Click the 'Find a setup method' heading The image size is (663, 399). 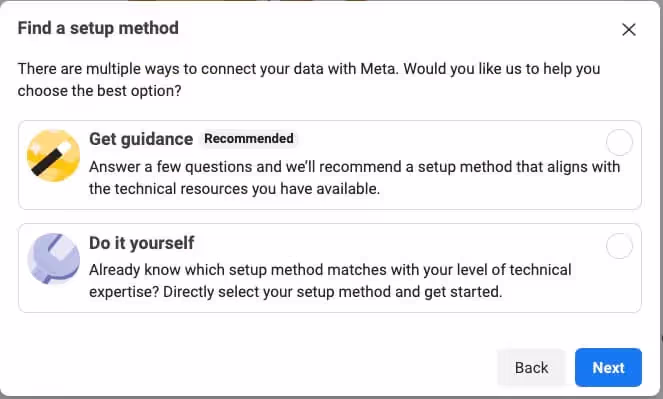pyautogui.click(x=98, y=28)
